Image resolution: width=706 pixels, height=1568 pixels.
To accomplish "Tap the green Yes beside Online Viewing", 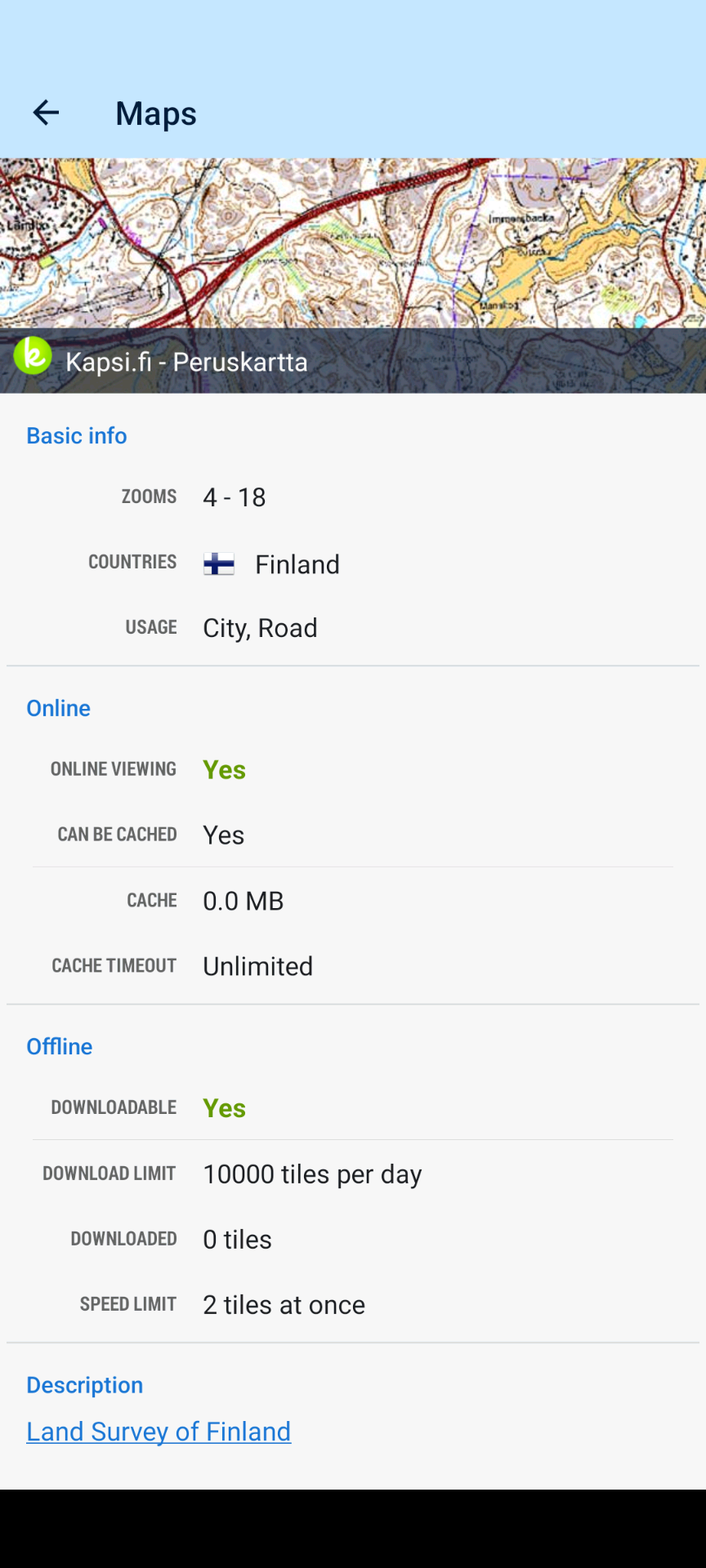I will pos(224,769).
